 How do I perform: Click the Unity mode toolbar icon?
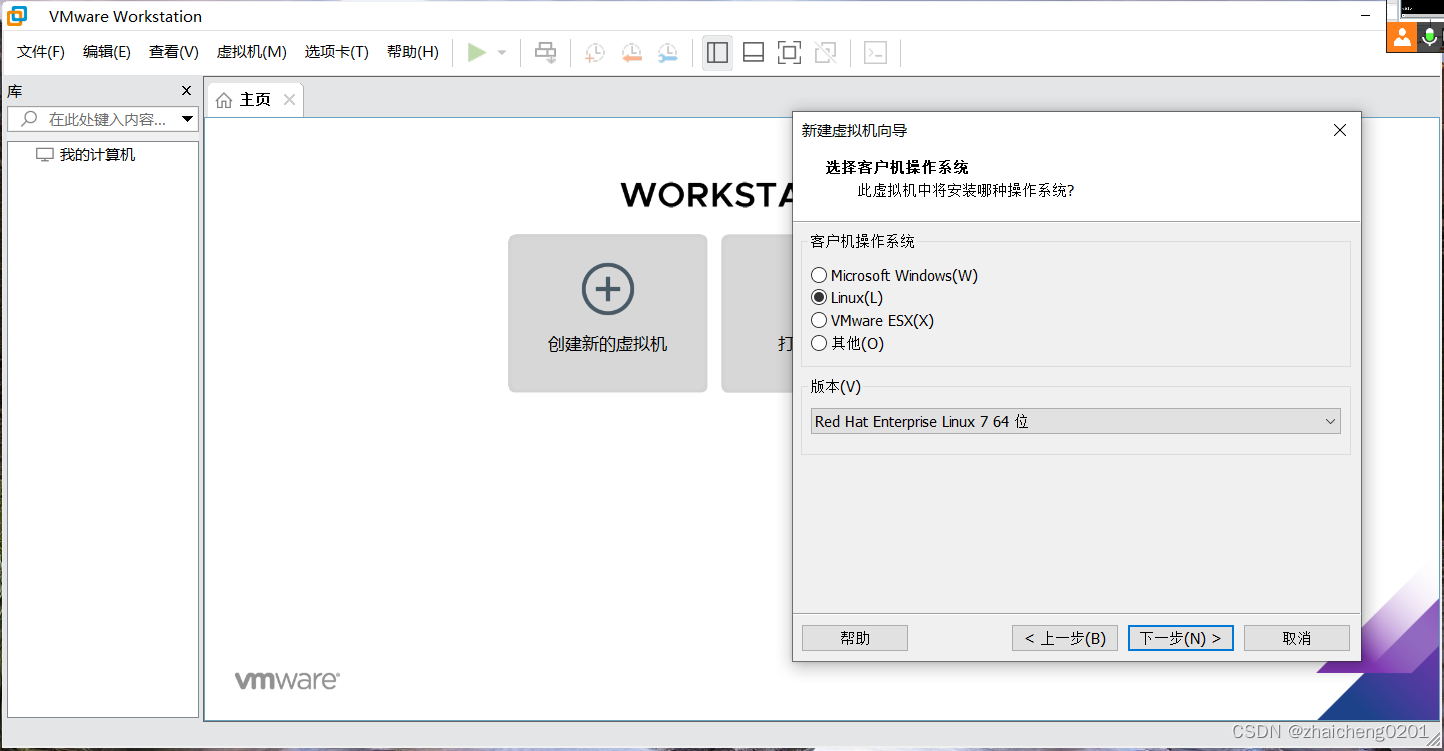click(826, 53)
